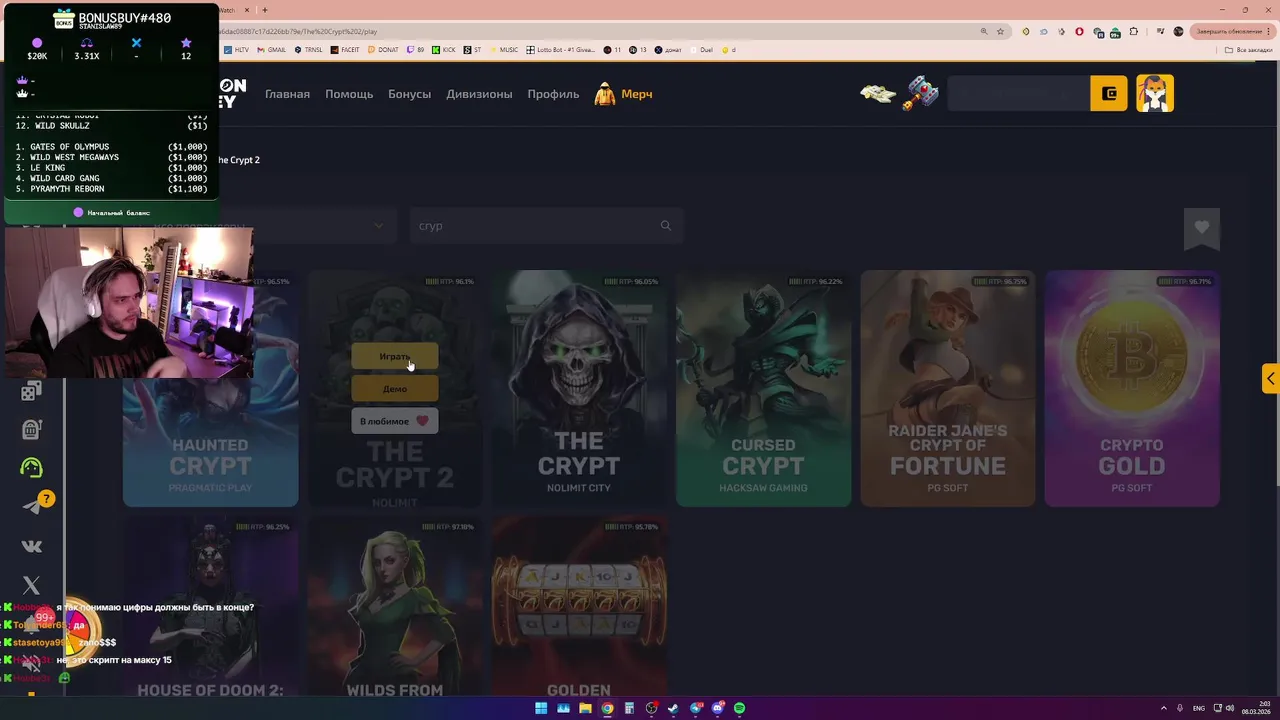The height and width of the screenshot is (720, 1280).
Task: Open Discord from the taskbar
Action: [x=717, y=708]
